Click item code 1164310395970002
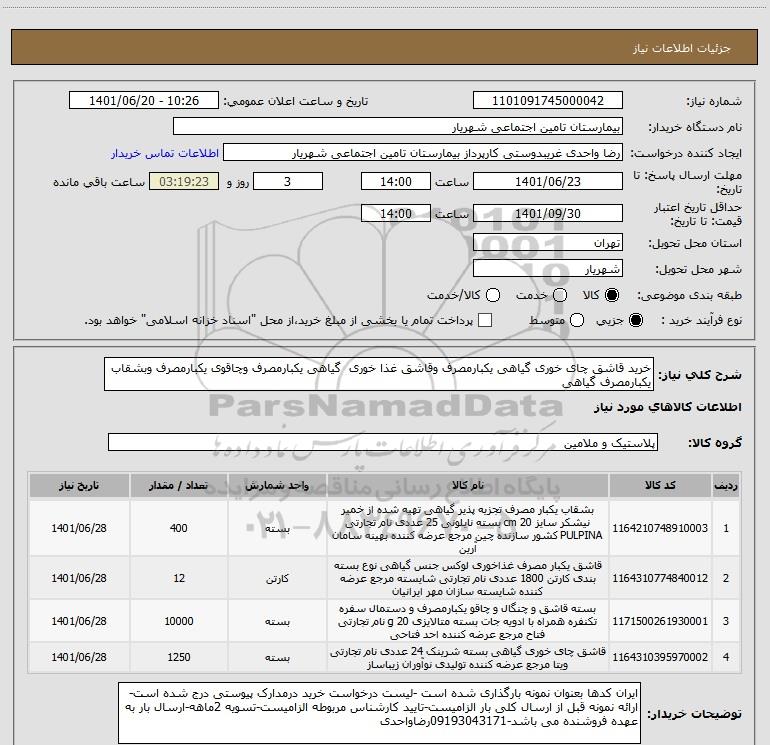This screenshot has height=745, width=770. [x=660, y=657]
